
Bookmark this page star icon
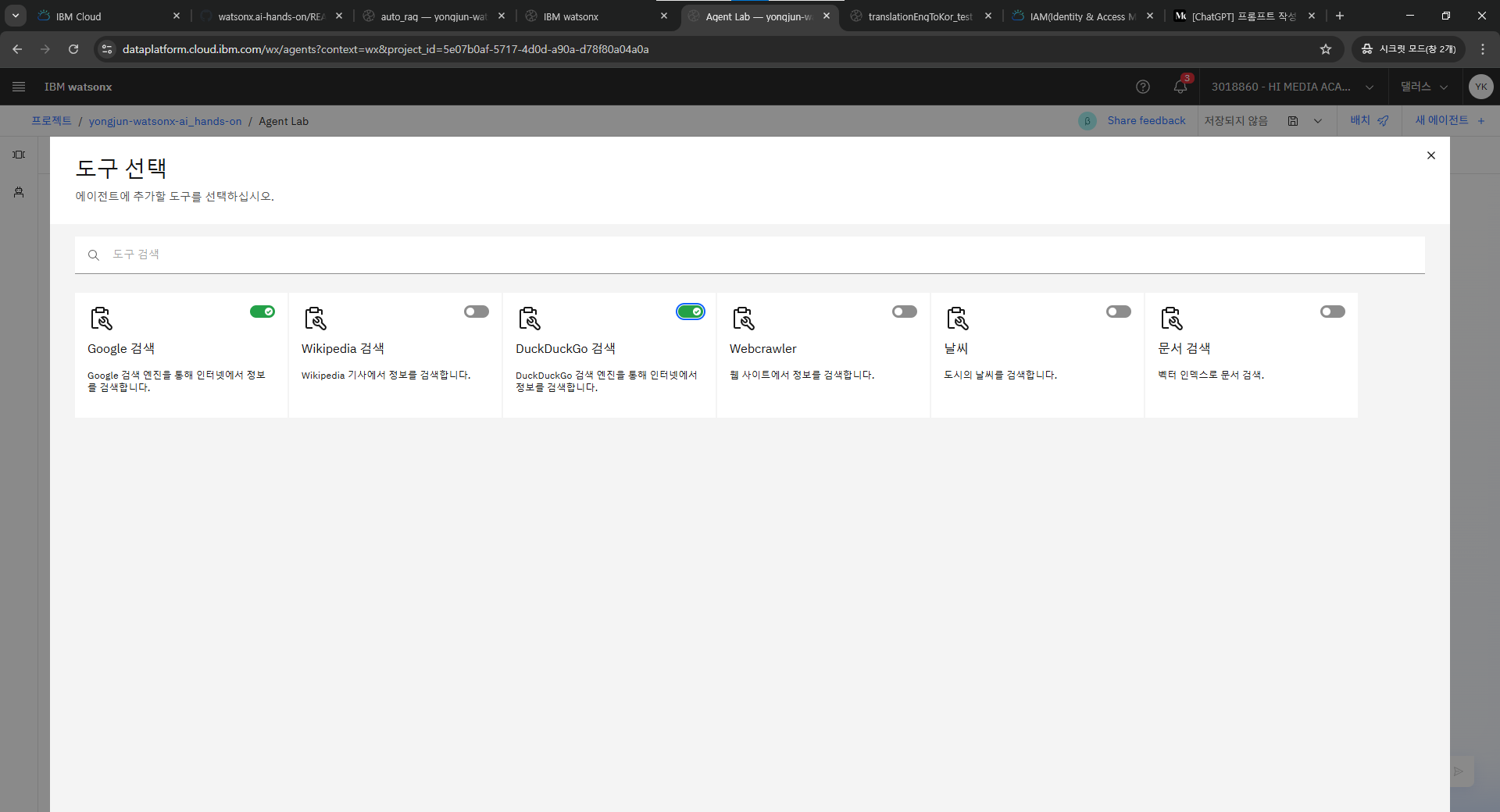pyautogui.click(x=1326, y=49)
